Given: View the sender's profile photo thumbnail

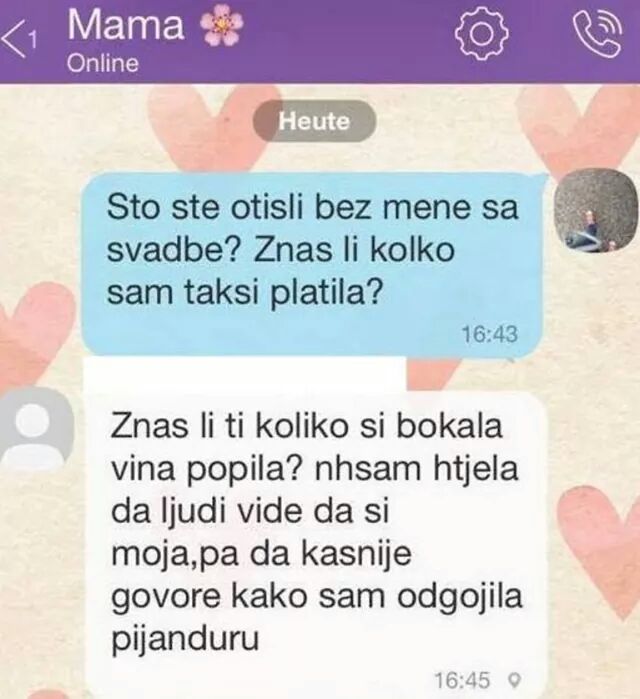Looking at the screenshot, I should point(595,212).
